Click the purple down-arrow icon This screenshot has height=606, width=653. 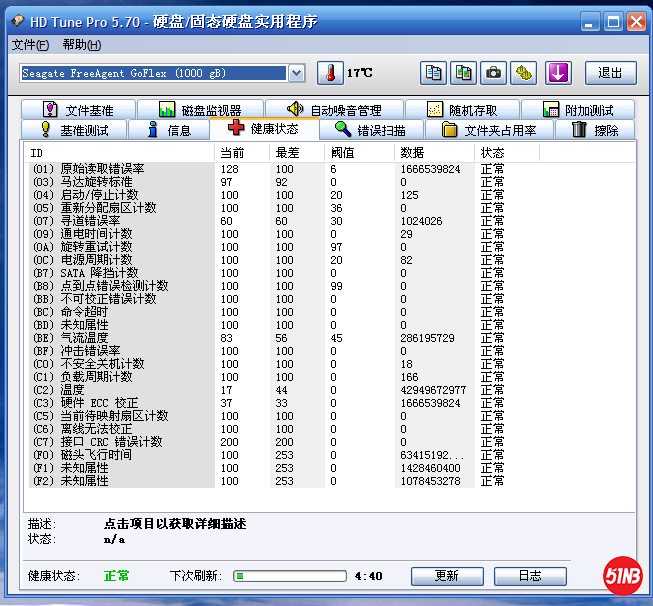tap(557, 73)
